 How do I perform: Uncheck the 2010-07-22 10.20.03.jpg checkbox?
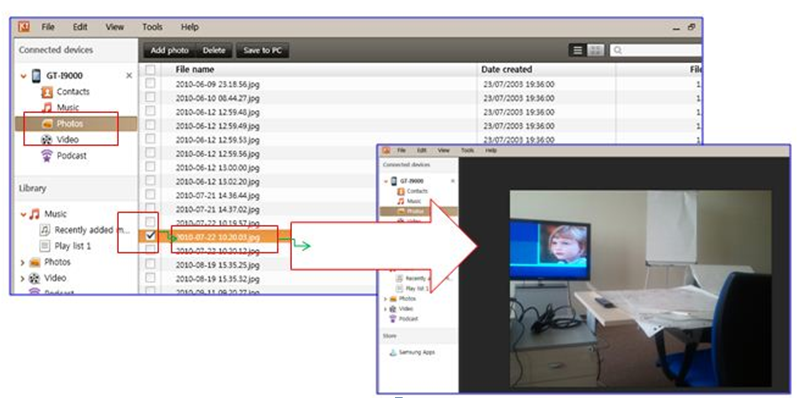150,235
